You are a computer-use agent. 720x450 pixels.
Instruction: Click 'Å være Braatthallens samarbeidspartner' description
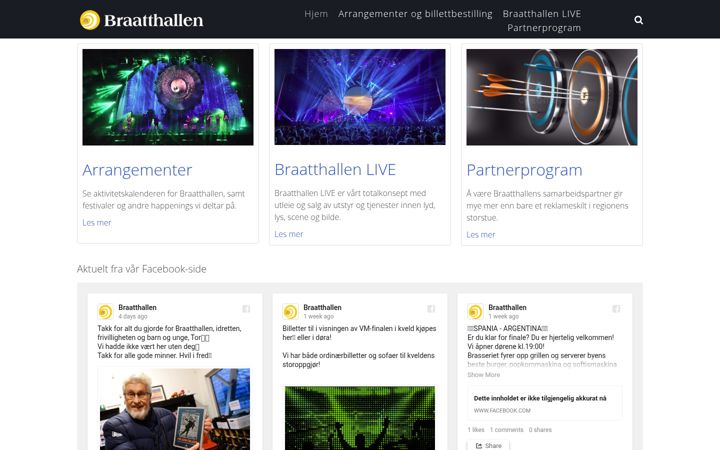click(x=547, y=206)
